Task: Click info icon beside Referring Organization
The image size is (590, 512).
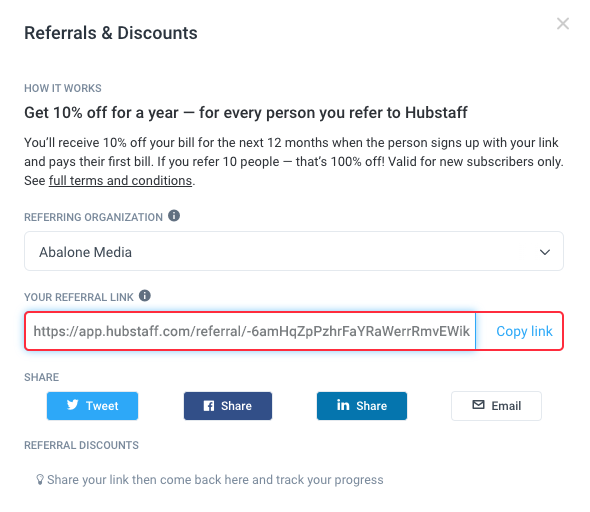Action: (x=174, y=216)
